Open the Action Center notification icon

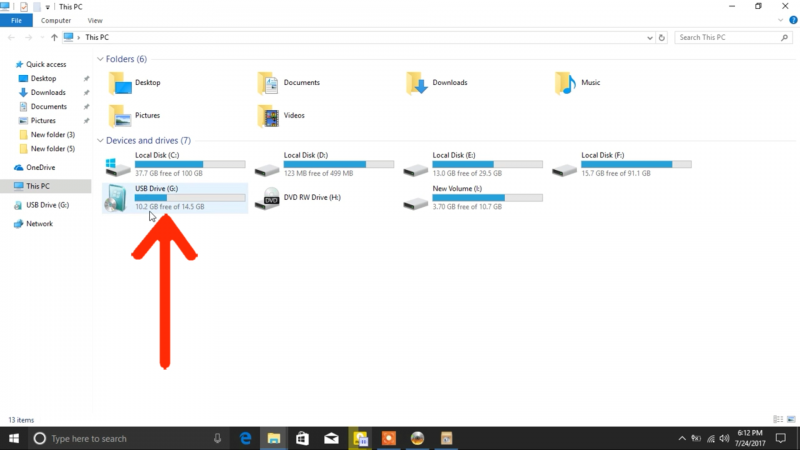(x=781, y=438)
